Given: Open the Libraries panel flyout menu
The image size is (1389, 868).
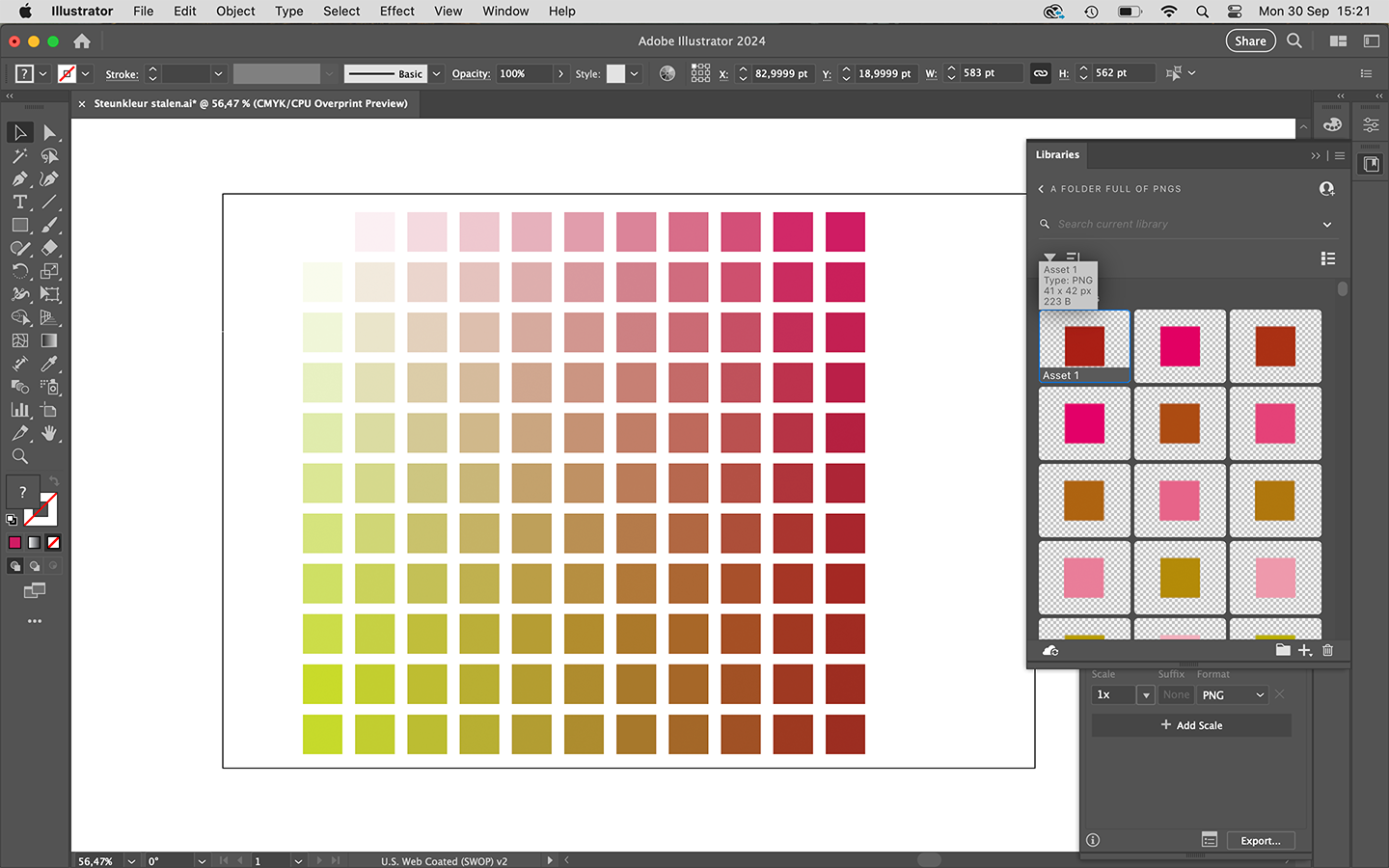Looking at the screenshot, I should (x=1339, y=155).
